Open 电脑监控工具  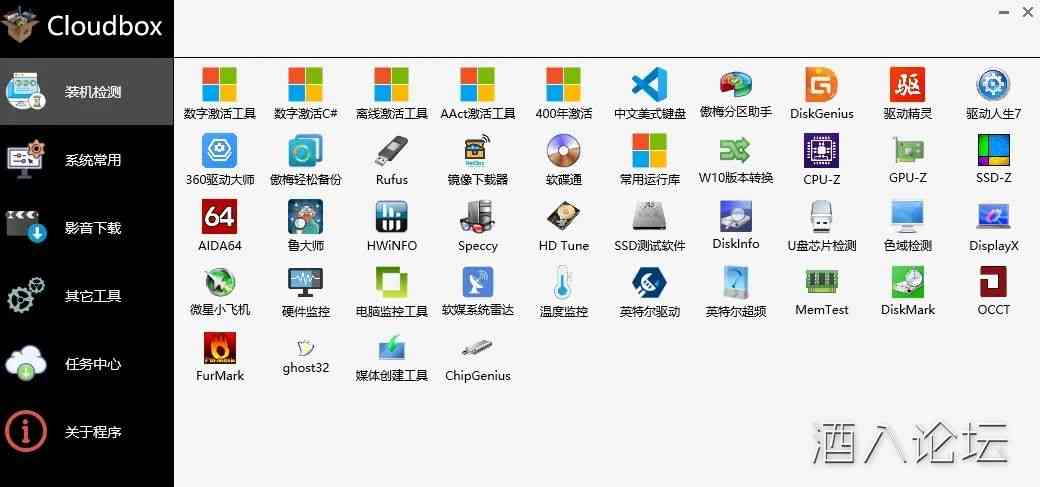[391, 282]
